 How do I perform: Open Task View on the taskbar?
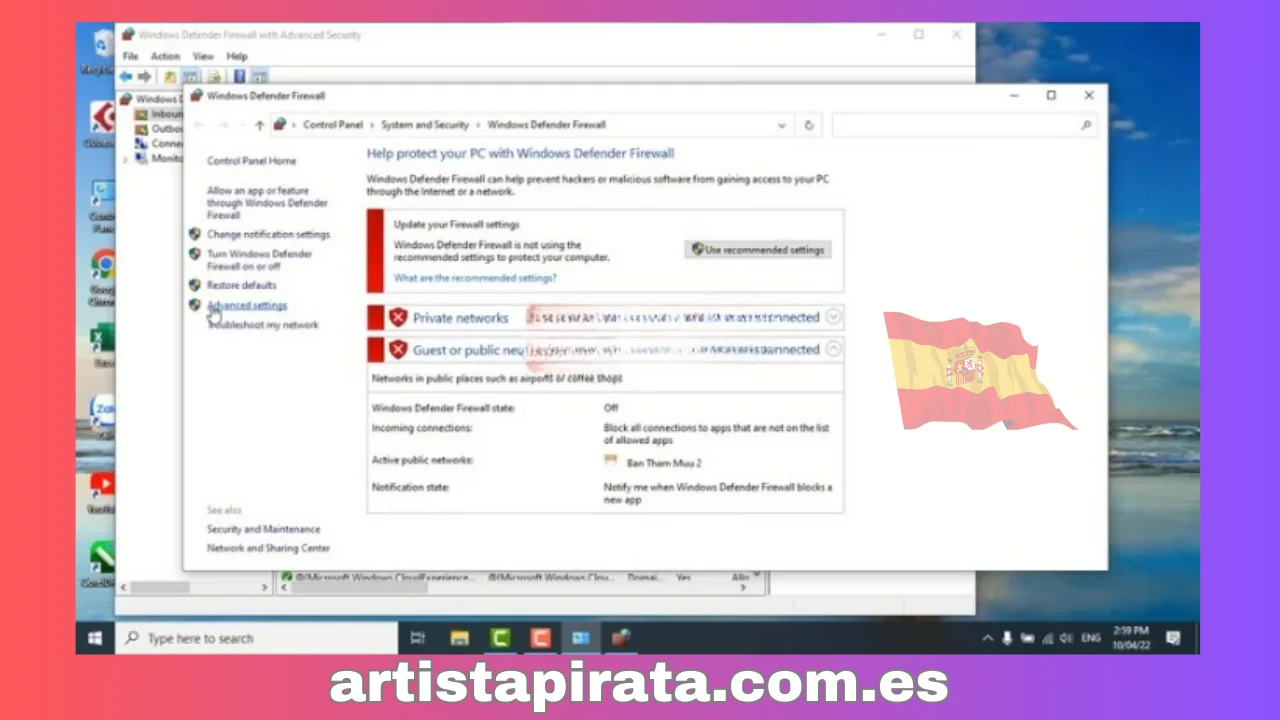418,638
